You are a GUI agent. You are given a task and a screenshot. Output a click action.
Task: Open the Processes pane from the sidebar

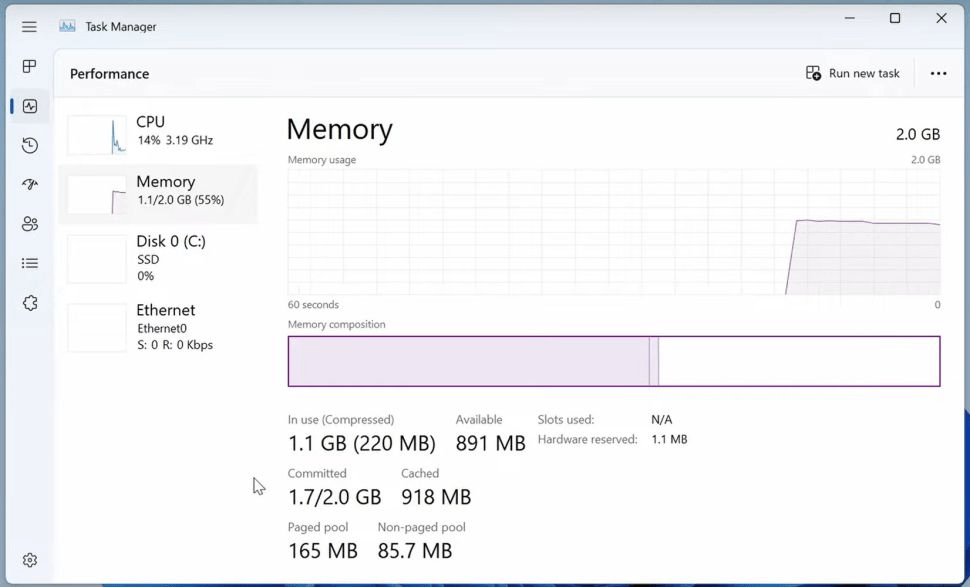click(29, 66)
